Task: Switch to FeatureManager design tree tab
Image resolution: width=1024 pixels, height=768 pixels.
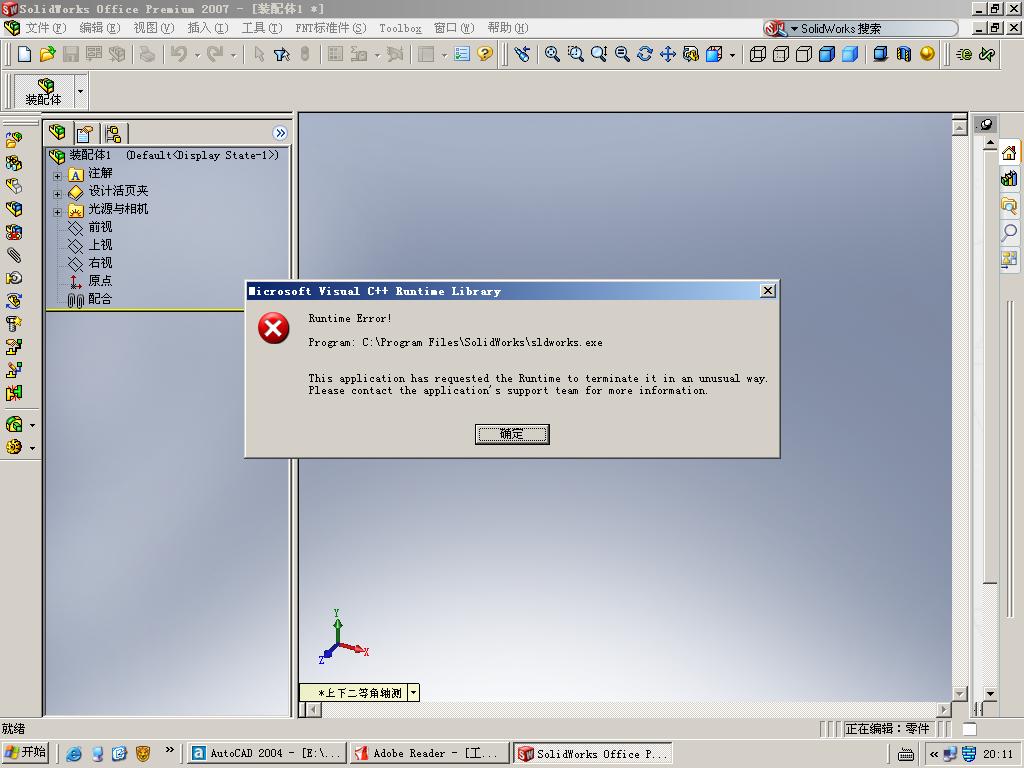Action: [x=57, y=133]
